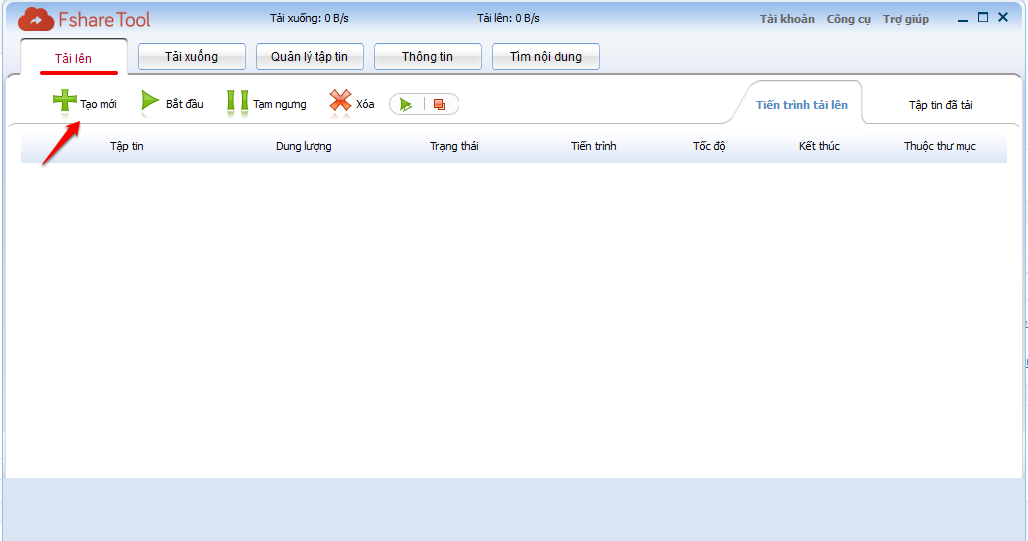Image resolution: width=1028 pixels, height=541 pixels.
Task: Open the Quản lý tập tin tab
Action: (x=309, y=57)
